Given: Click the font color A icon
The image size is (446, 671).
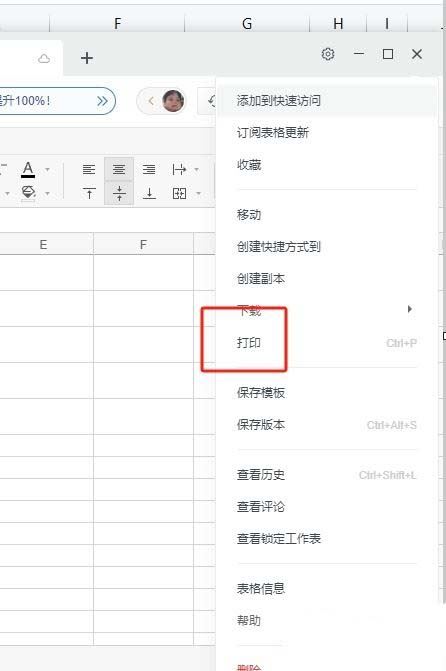Looking at the screenshot, I should tap(28, 169).
